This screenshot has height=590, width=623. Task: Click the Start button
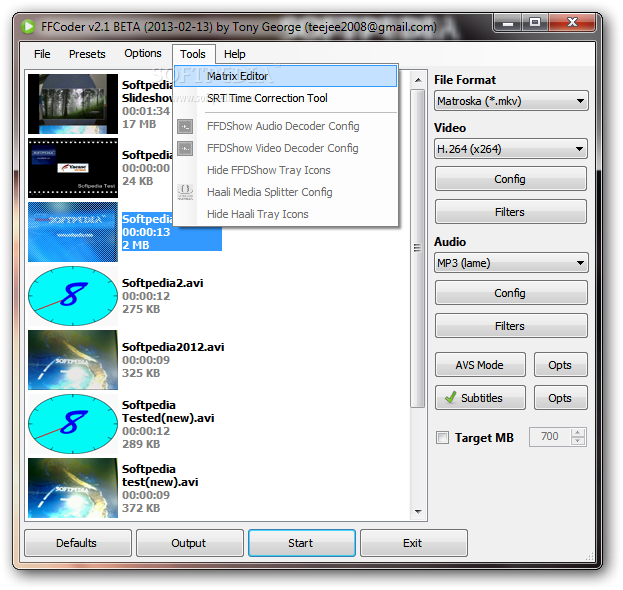(x=302, y=543)
